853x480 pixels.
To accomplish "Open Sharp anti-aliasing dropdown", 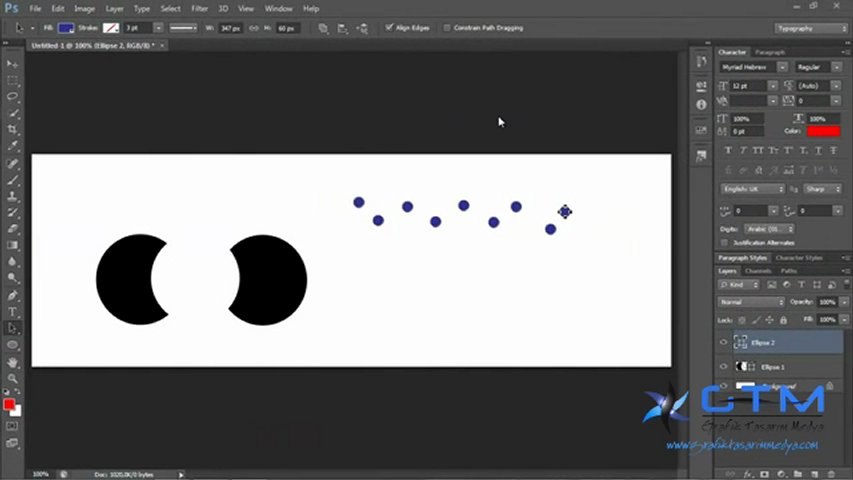I will tap(823, 189).
